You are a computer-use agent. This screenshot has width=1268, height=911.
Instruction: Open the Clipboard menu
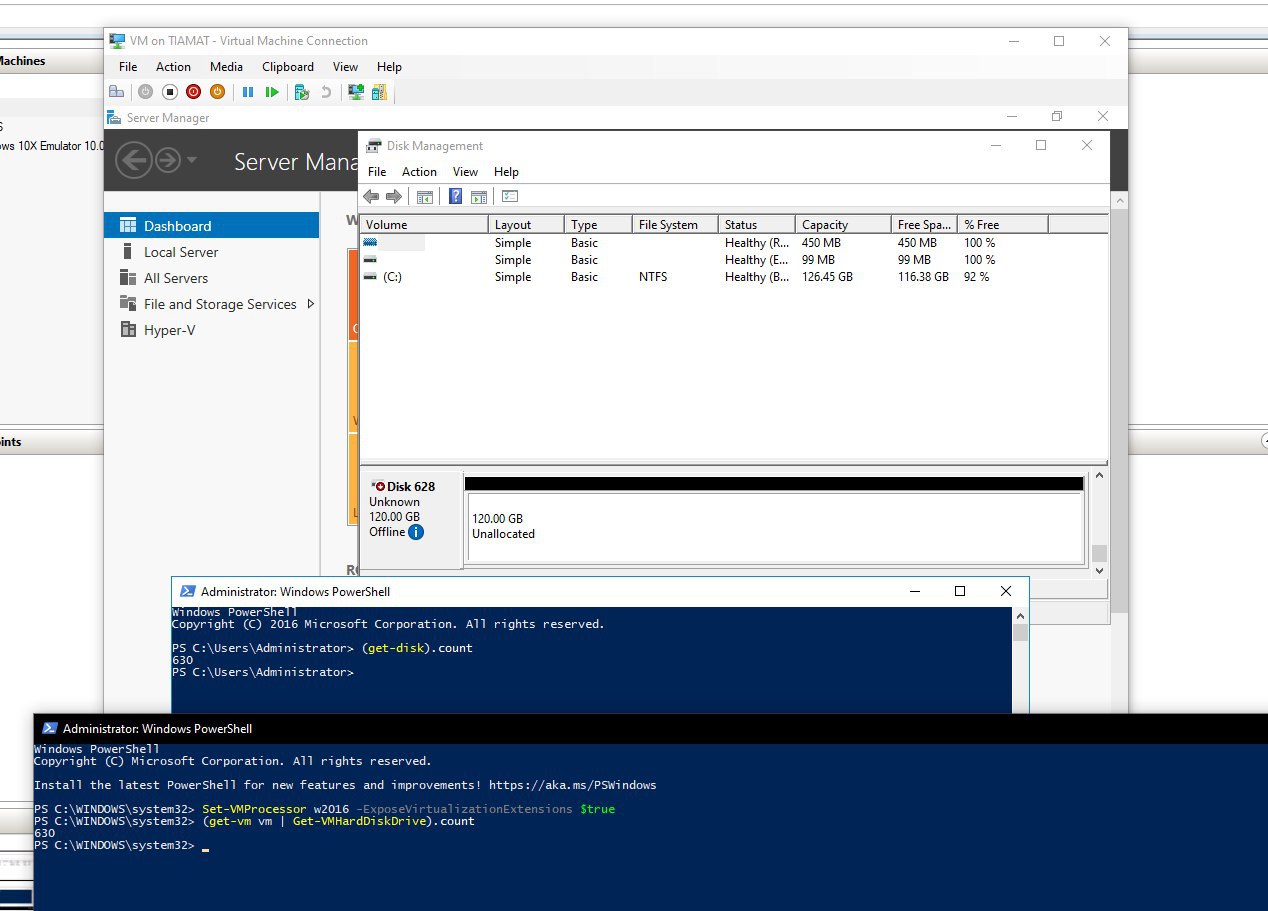[x=288, y=67]
